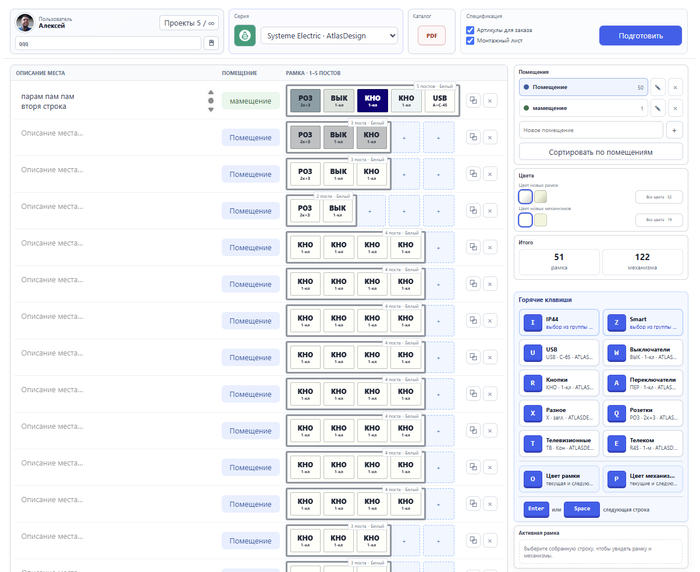Click the X hotkey tile for Разное
The image size is (700, 572).
pyautogui.click(x=559, y=413)
